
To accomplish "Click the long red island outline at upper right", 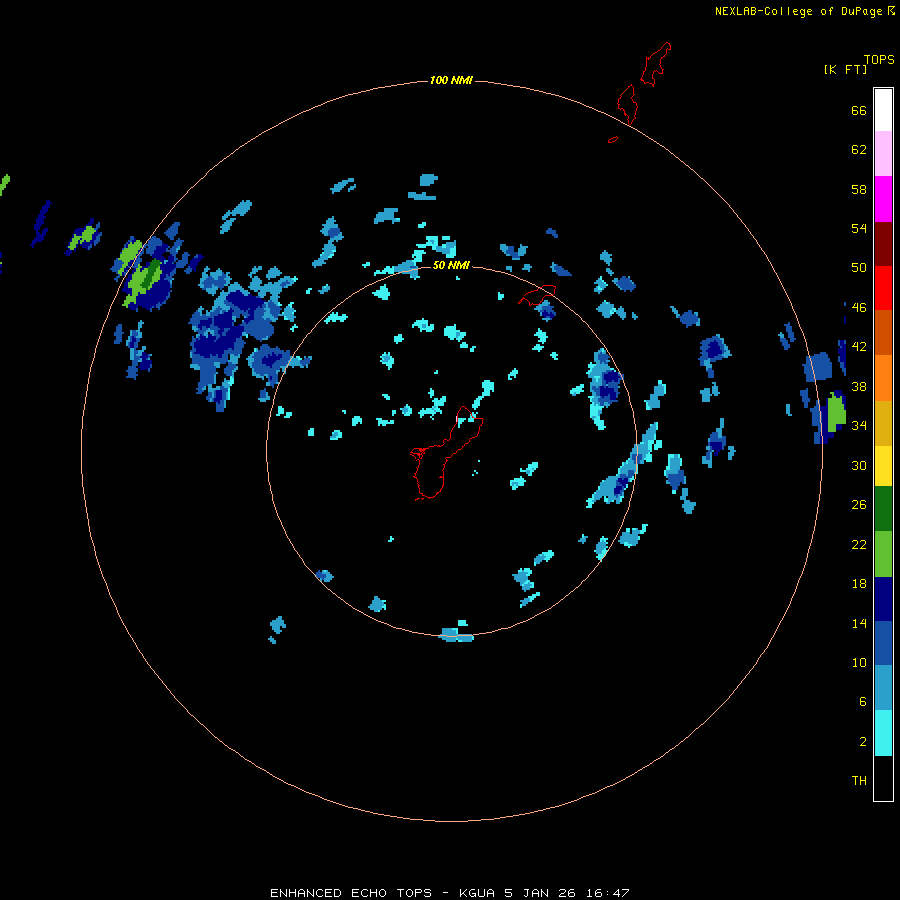I will [655, 64].
